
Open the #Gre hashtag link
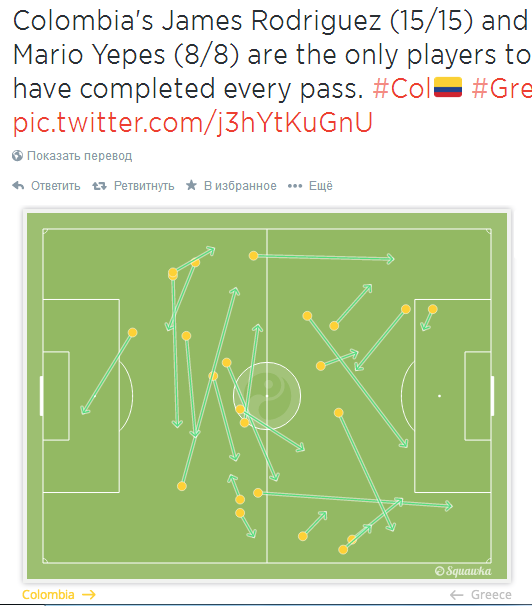pyautogui.click(x=502, y=89)
